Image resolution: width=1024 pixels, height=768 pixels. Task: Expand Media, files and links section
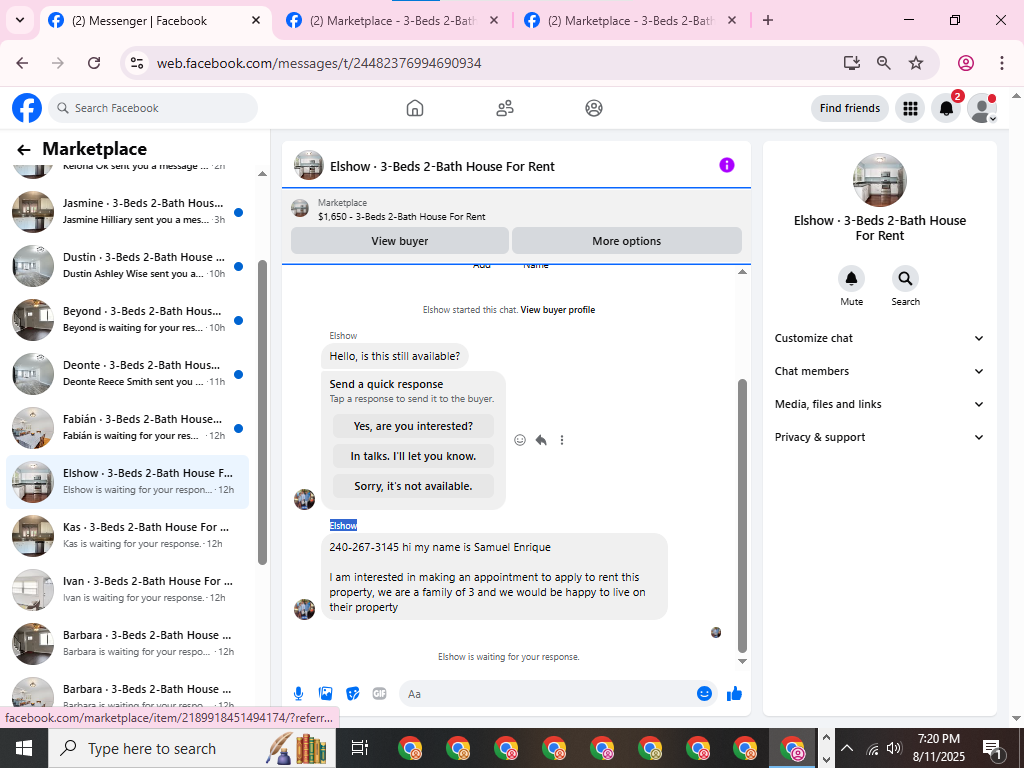879,404
